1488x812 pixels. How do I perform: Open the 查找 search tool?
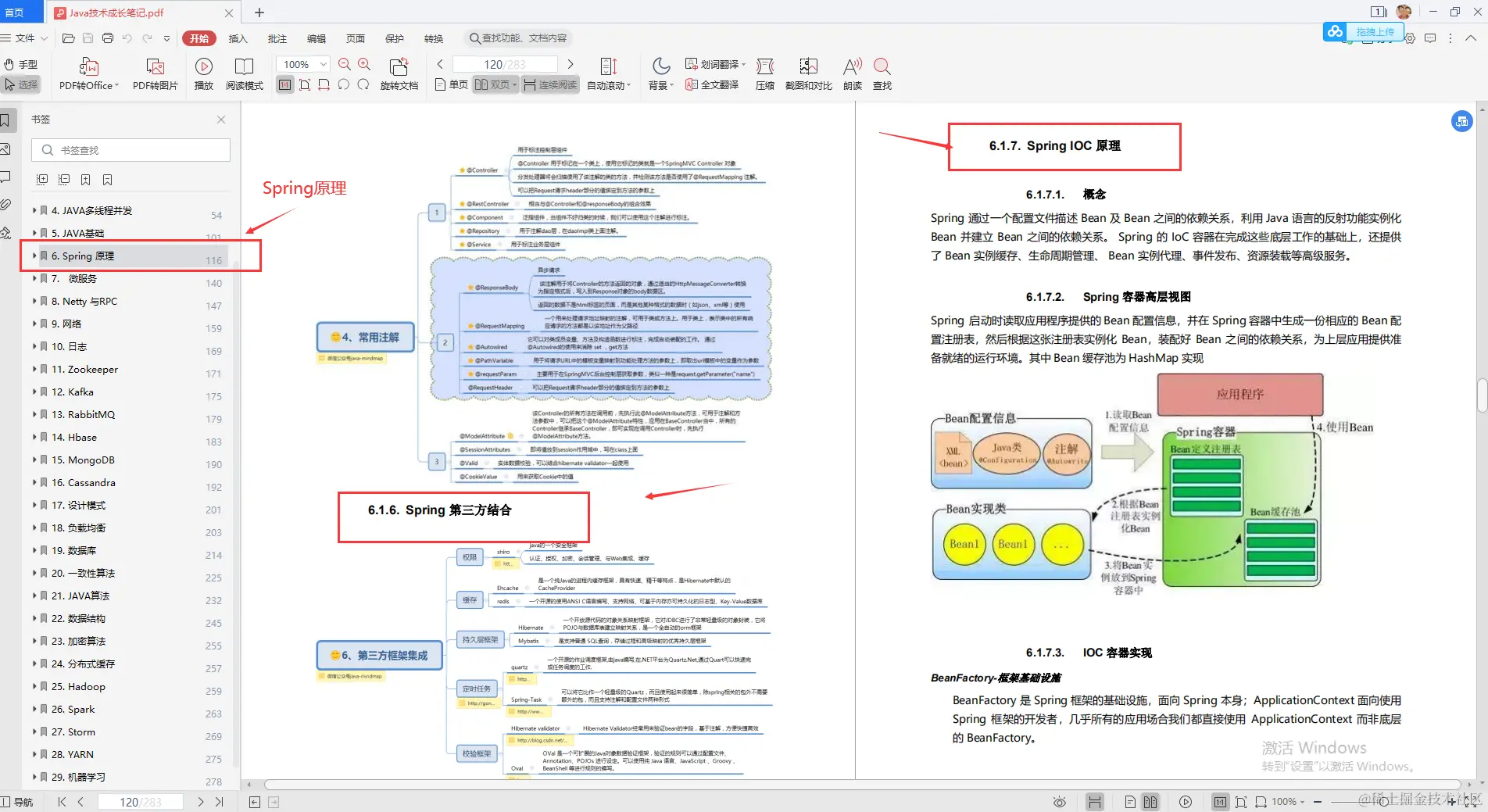(882, 74)
